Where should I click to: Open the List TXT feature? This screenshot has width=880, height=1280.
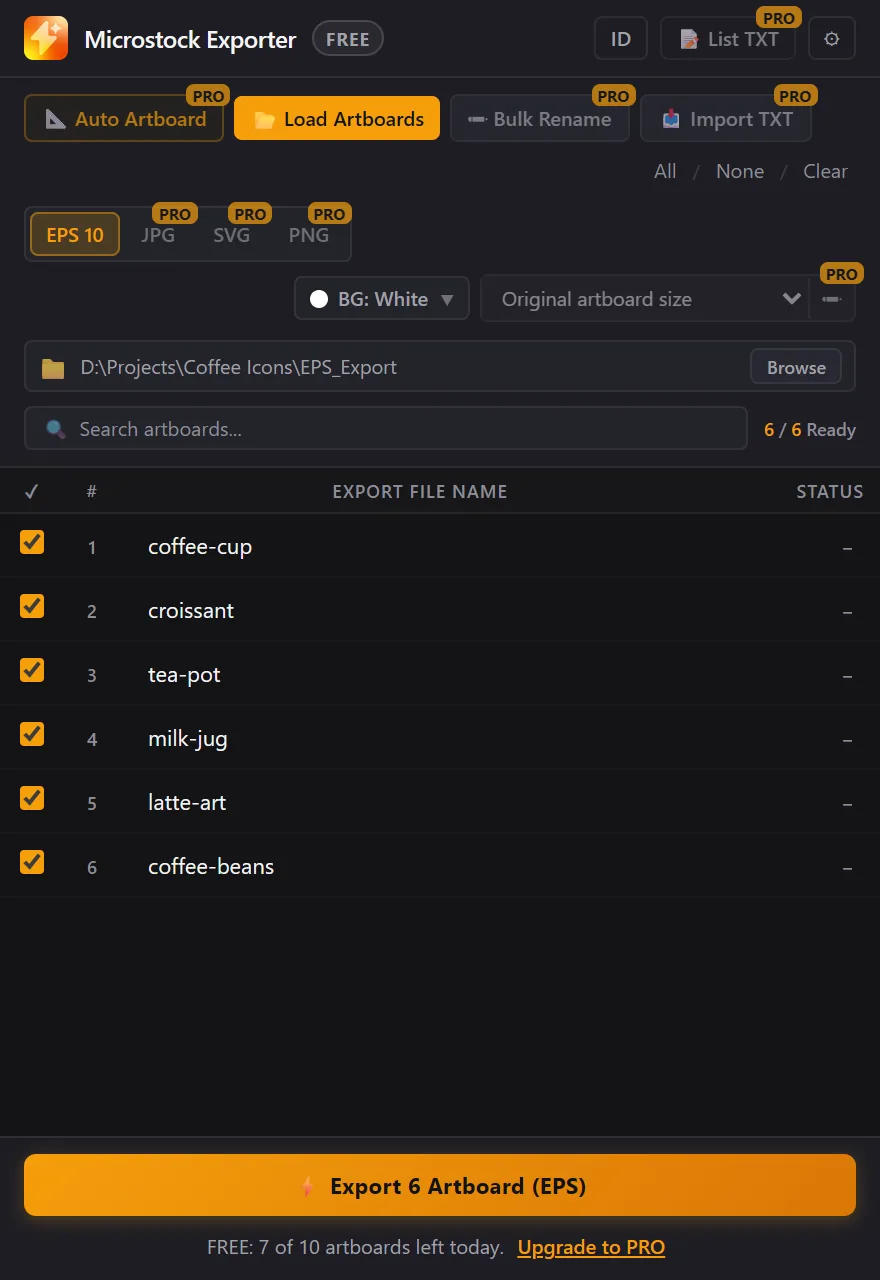tap(728, 39)
